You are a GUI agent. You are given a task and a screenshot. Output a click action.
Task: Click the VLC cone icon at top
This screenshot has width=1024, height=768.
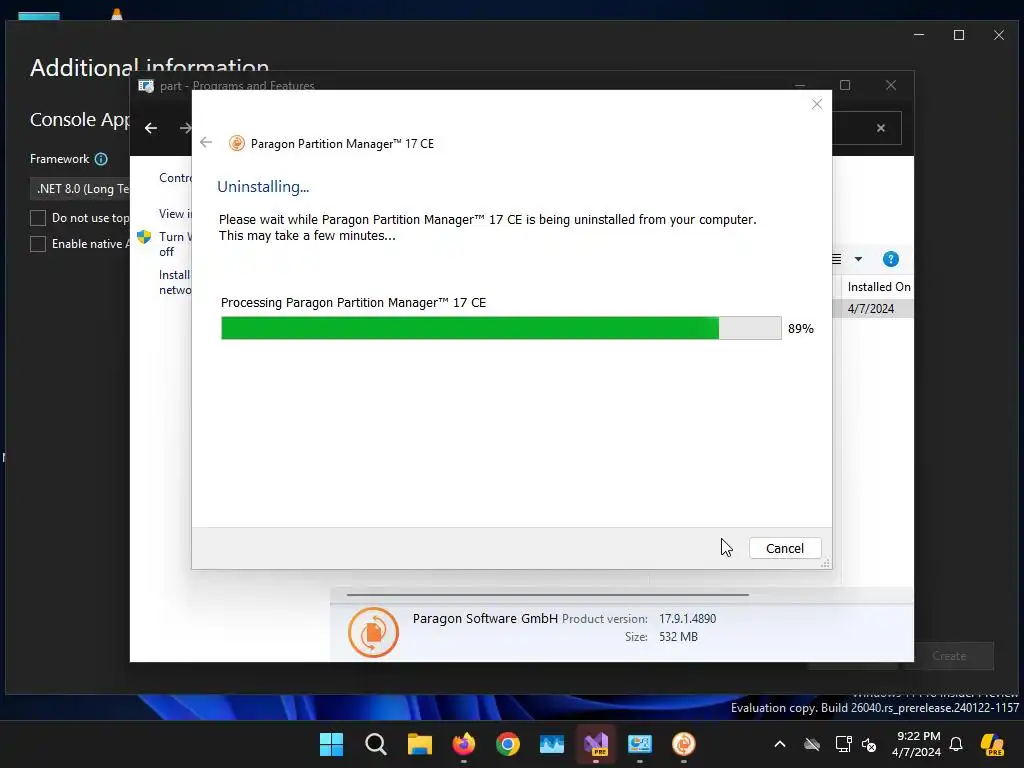[116, 14]
